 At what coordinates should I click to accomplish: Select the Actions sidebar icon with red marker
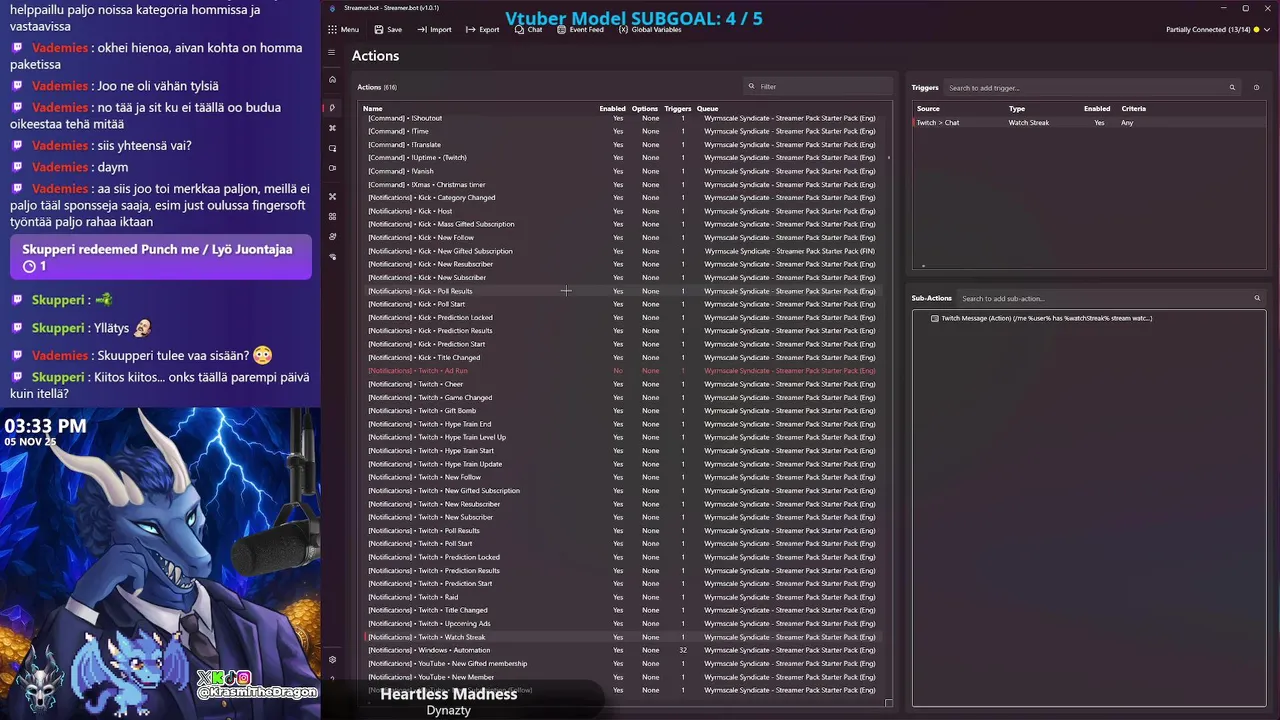coord(332,108)
